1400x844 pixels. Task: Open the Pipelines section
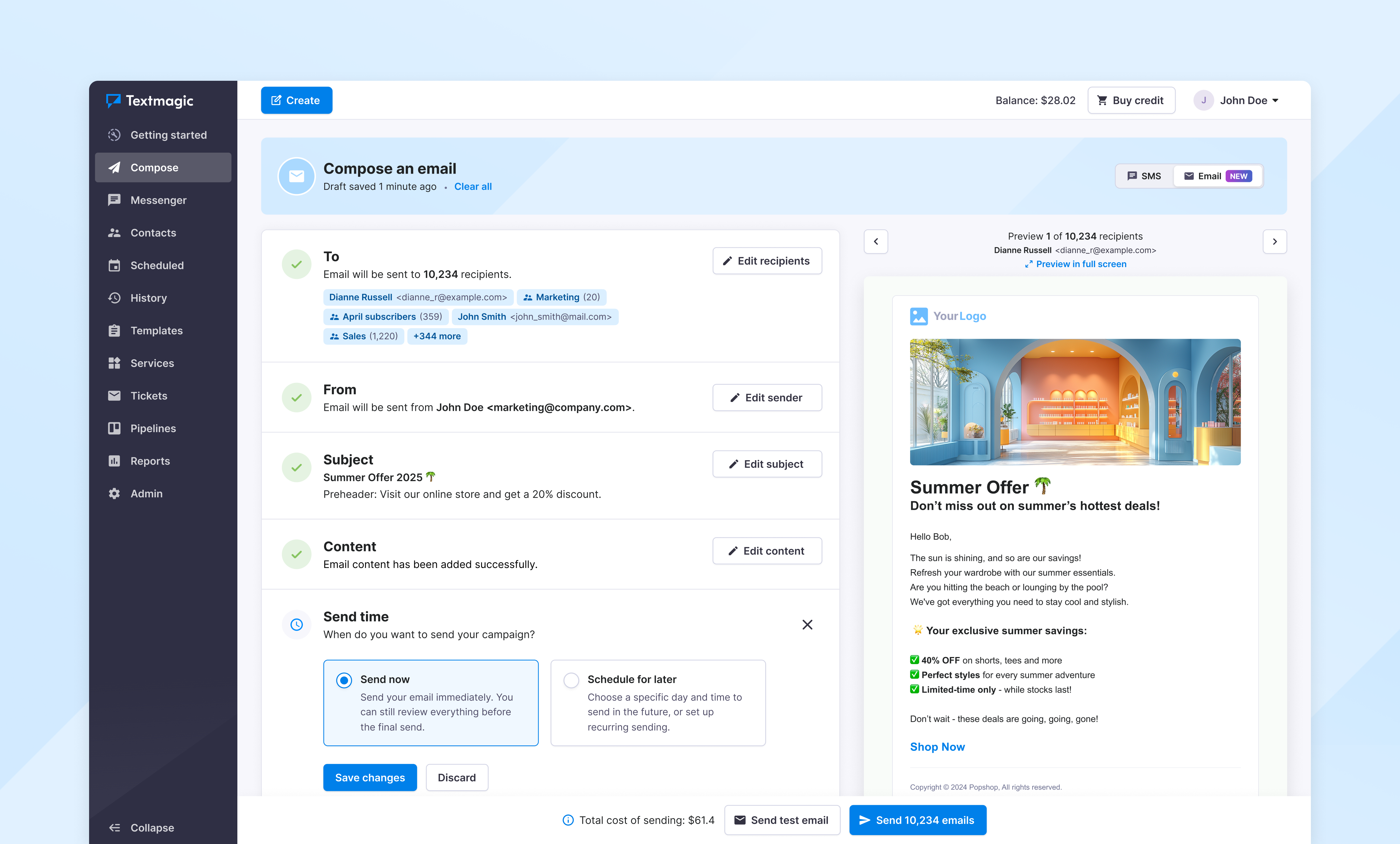pyautogui.click(x=153, y=428)
